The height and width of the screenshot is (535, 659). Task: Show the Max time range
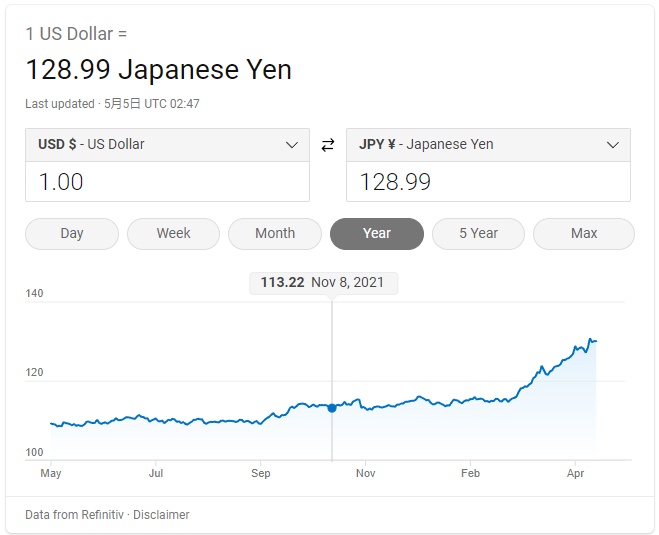click(584, 233)
